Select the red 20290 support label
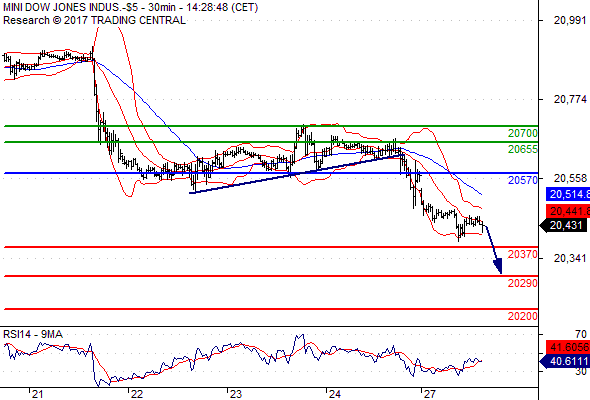 523,283
